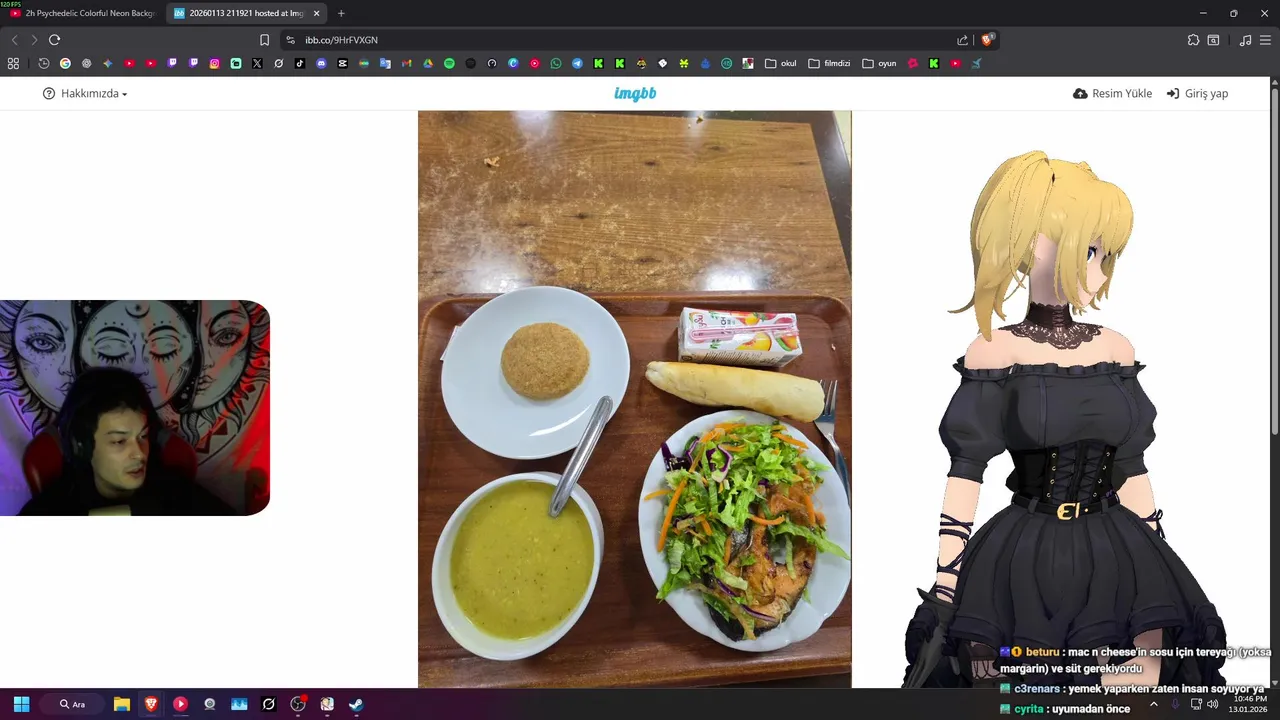1280x720 pixels.
Task: Open the history clock bookmark
Action: pos(44,63)
